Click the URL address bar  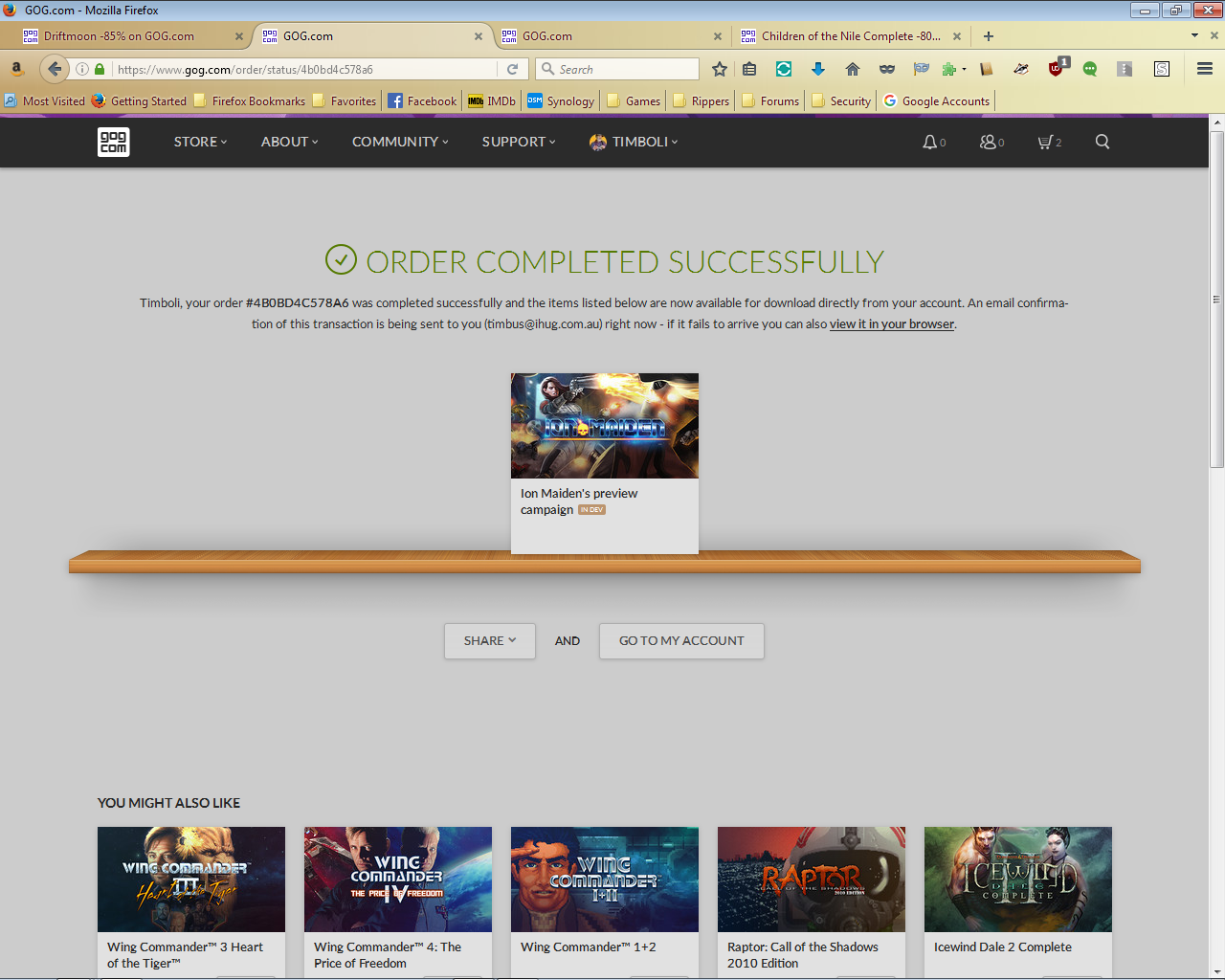tap(306, 69)
